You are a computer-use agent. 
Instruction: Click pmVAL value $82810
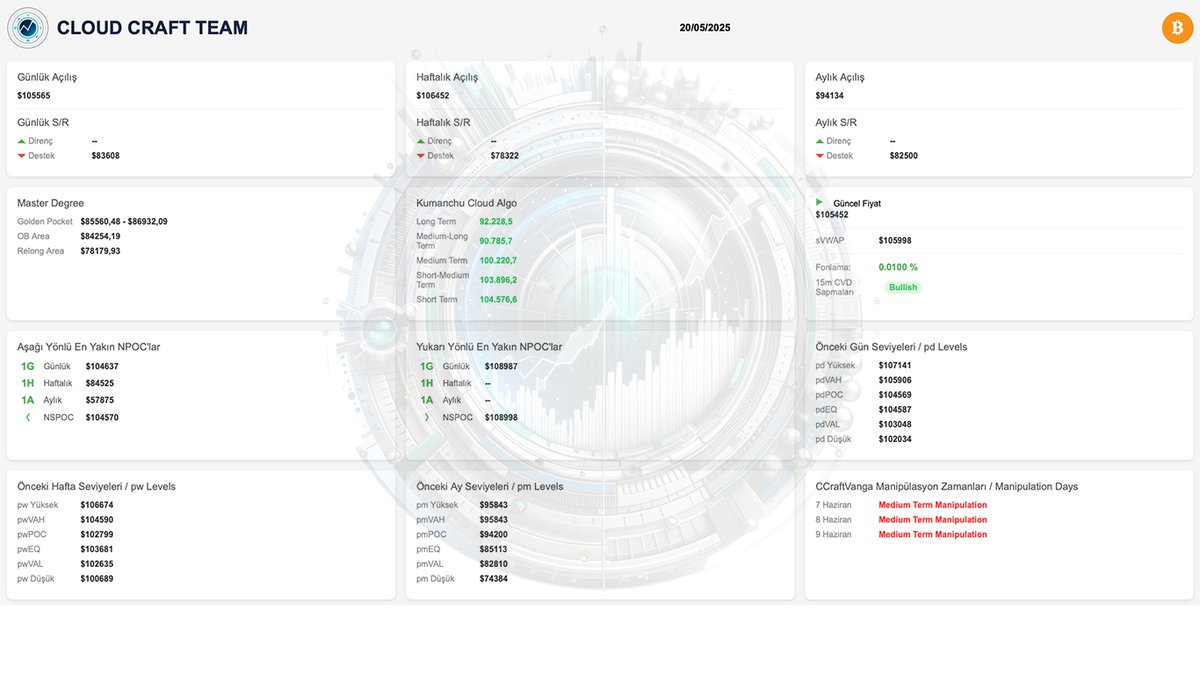tap(493, 564)
